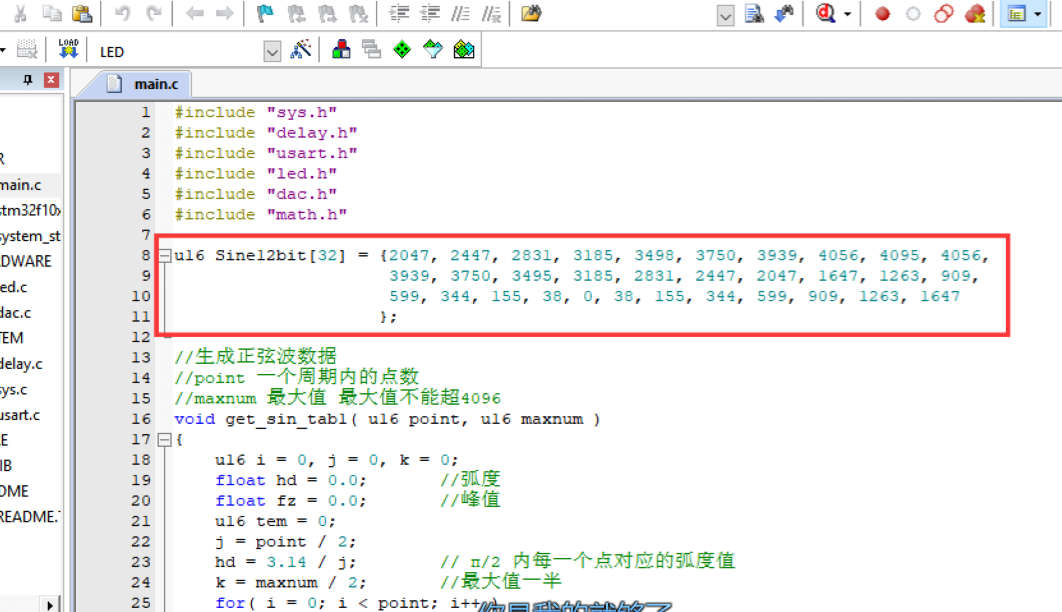Collapse the Sine12bit array fold marker
1062x612 pixels.
[x=165, y=255]
